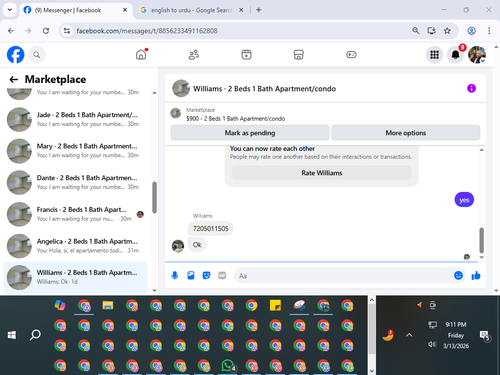This screenshot has height=375, width=500.
Task: Click the conversation list scrollbar thumb
Action: point(154,197)
